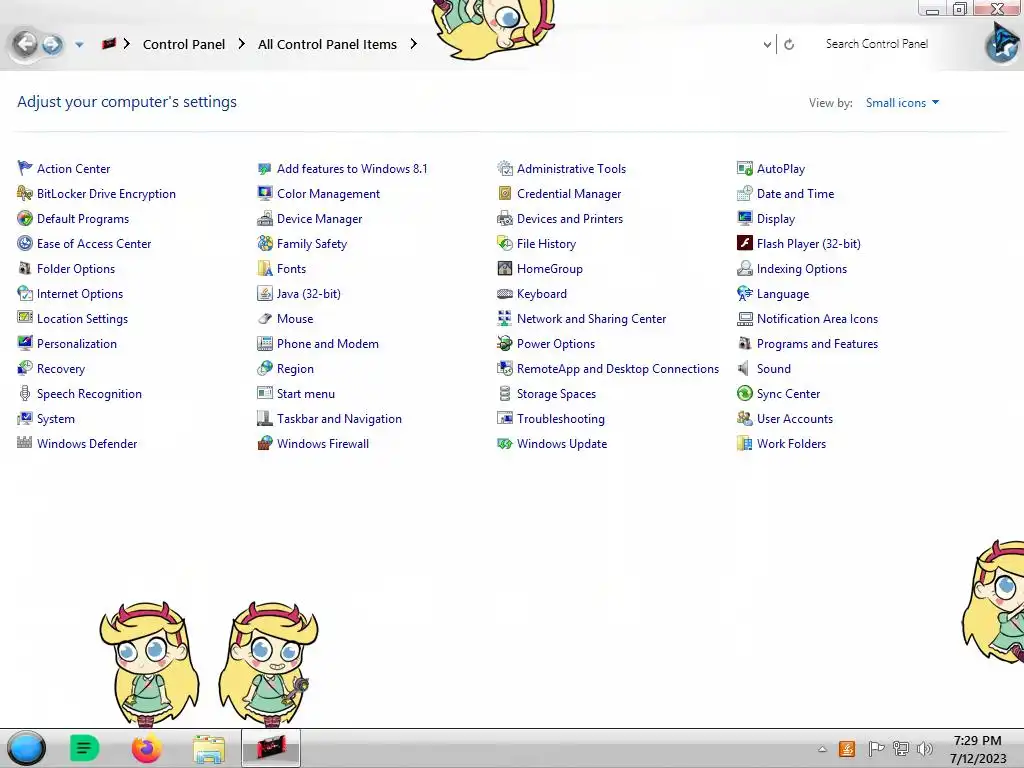Click the Speech Recognition microphone icon
1024x768 pixels.
[25, 393]
